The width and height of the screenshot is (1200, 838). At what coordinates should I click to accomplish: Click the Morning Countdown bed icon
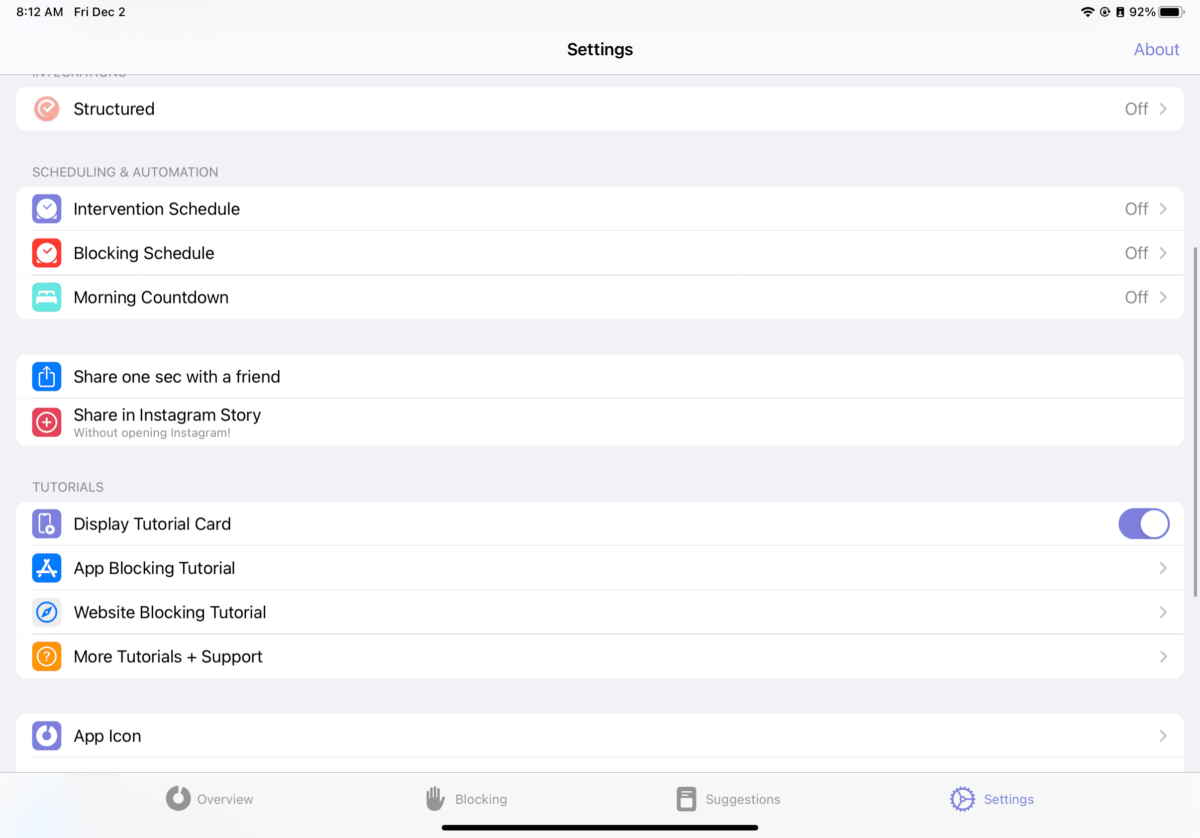[47, 297]
